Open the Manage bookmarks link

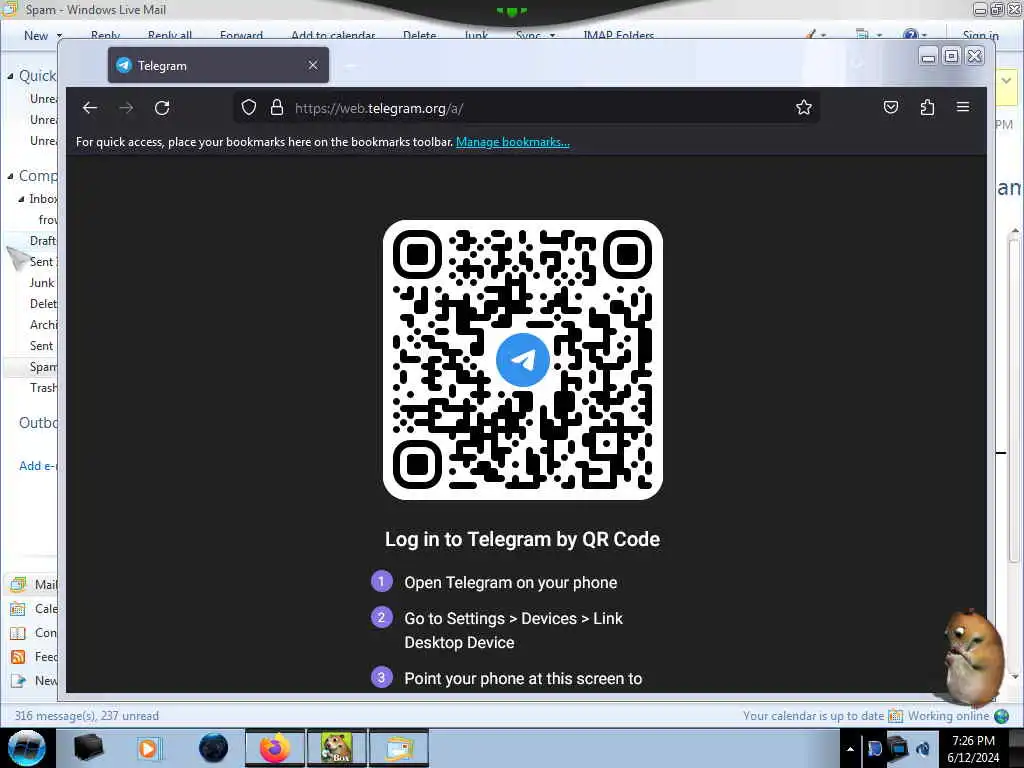coord(513,142)
